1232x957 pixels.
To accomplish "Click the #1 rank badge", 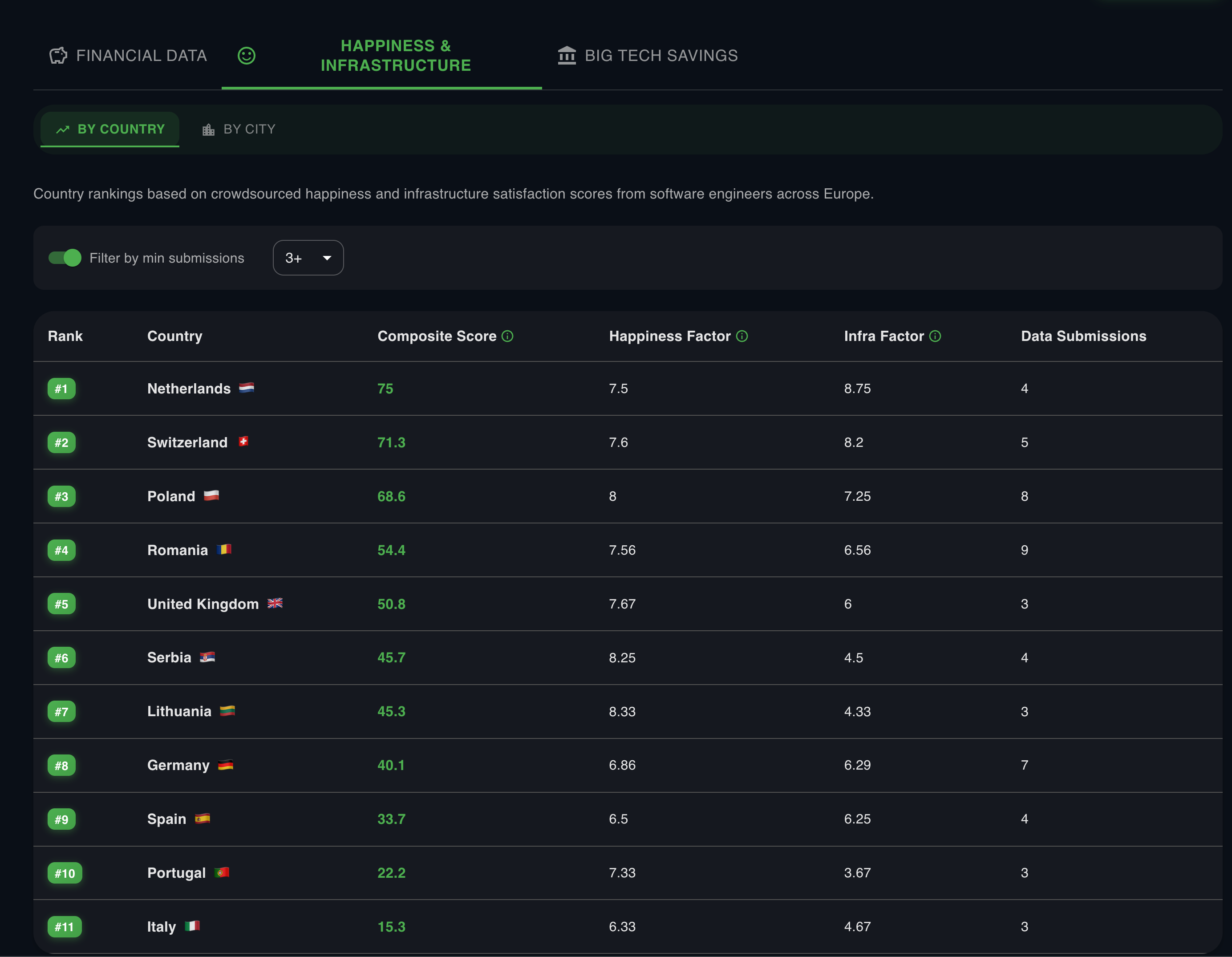I will [61, 389].
